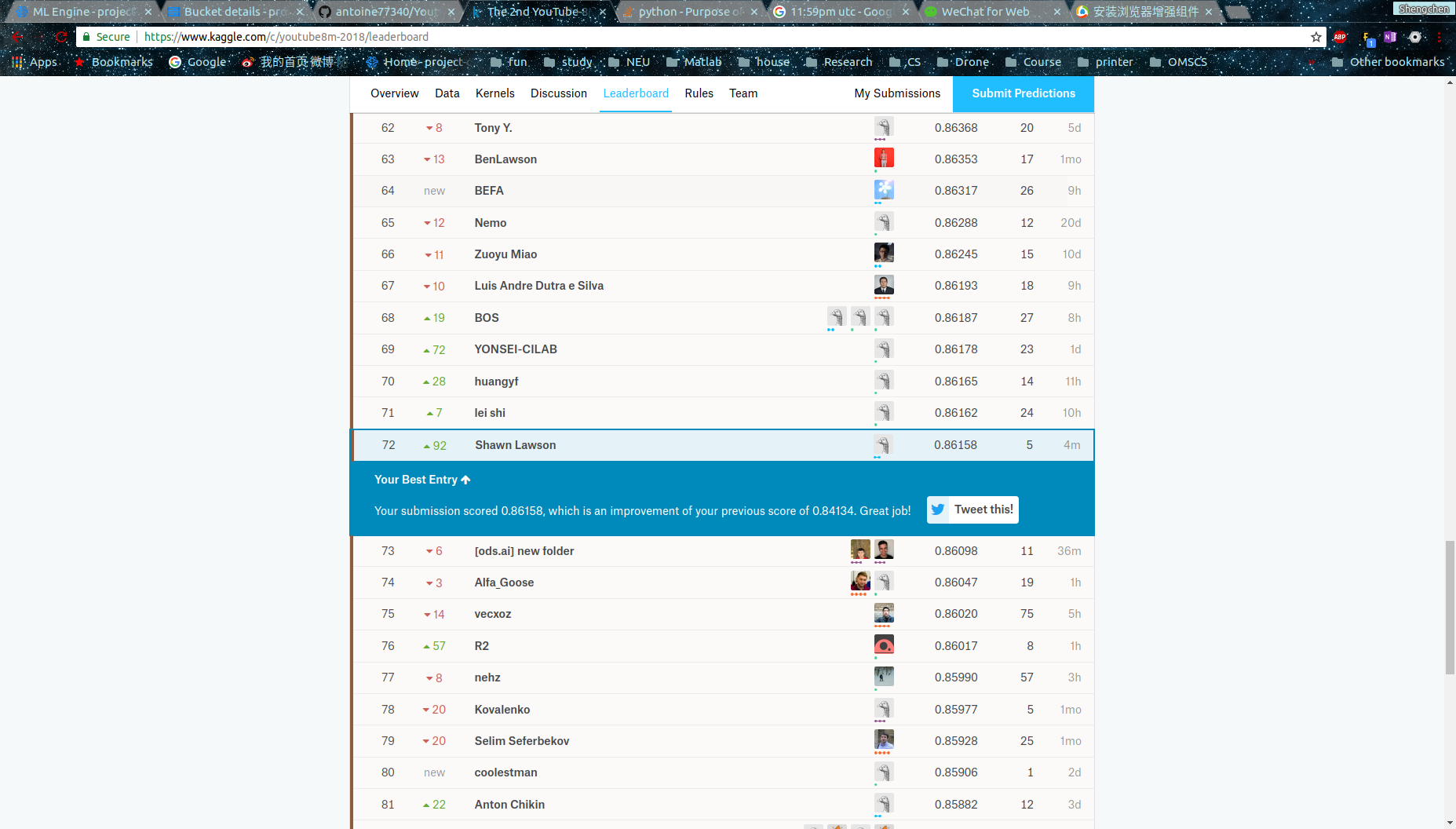This screenshot has width=1456, height=829.
Task: Open Anton Chikin's leaderboard entry
Action: [x=509, y=805]
